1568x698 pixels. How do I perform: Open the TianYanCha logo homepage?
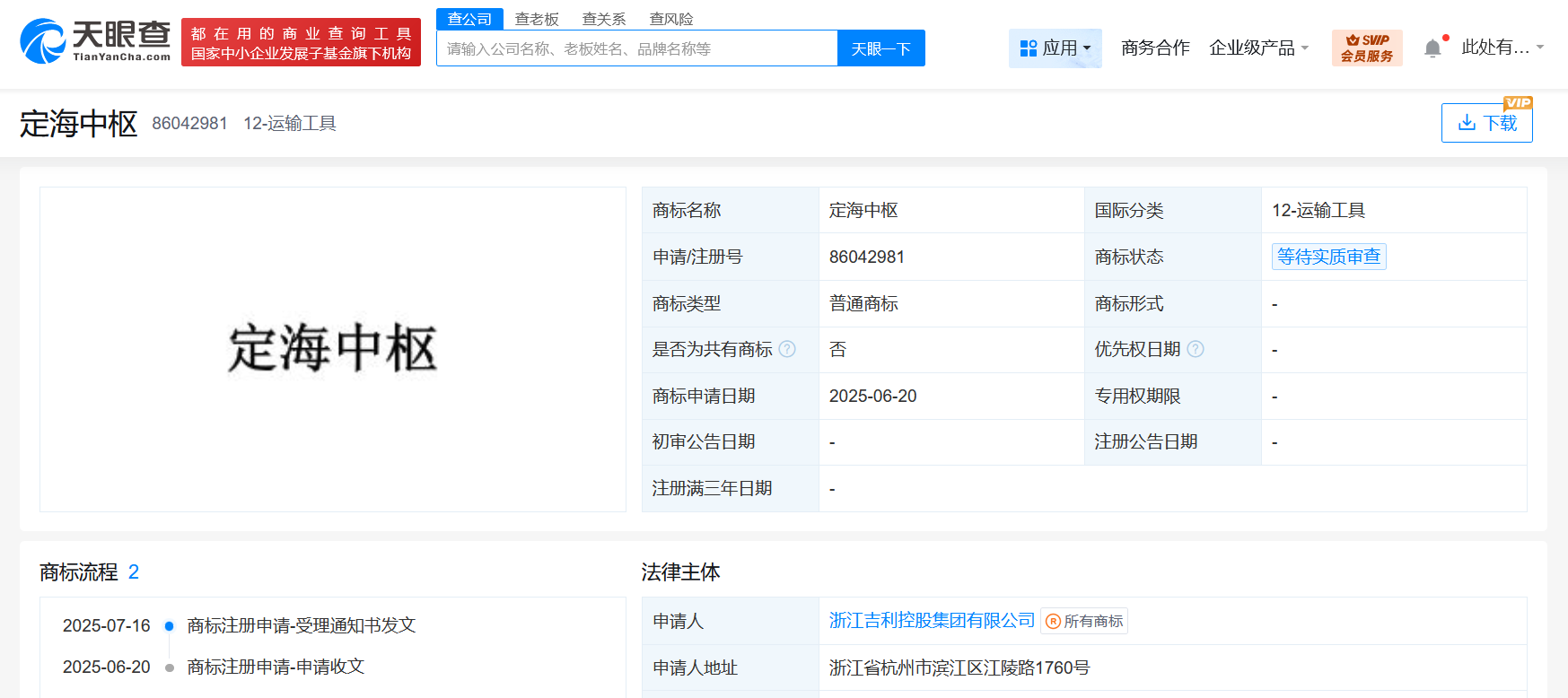95,41
